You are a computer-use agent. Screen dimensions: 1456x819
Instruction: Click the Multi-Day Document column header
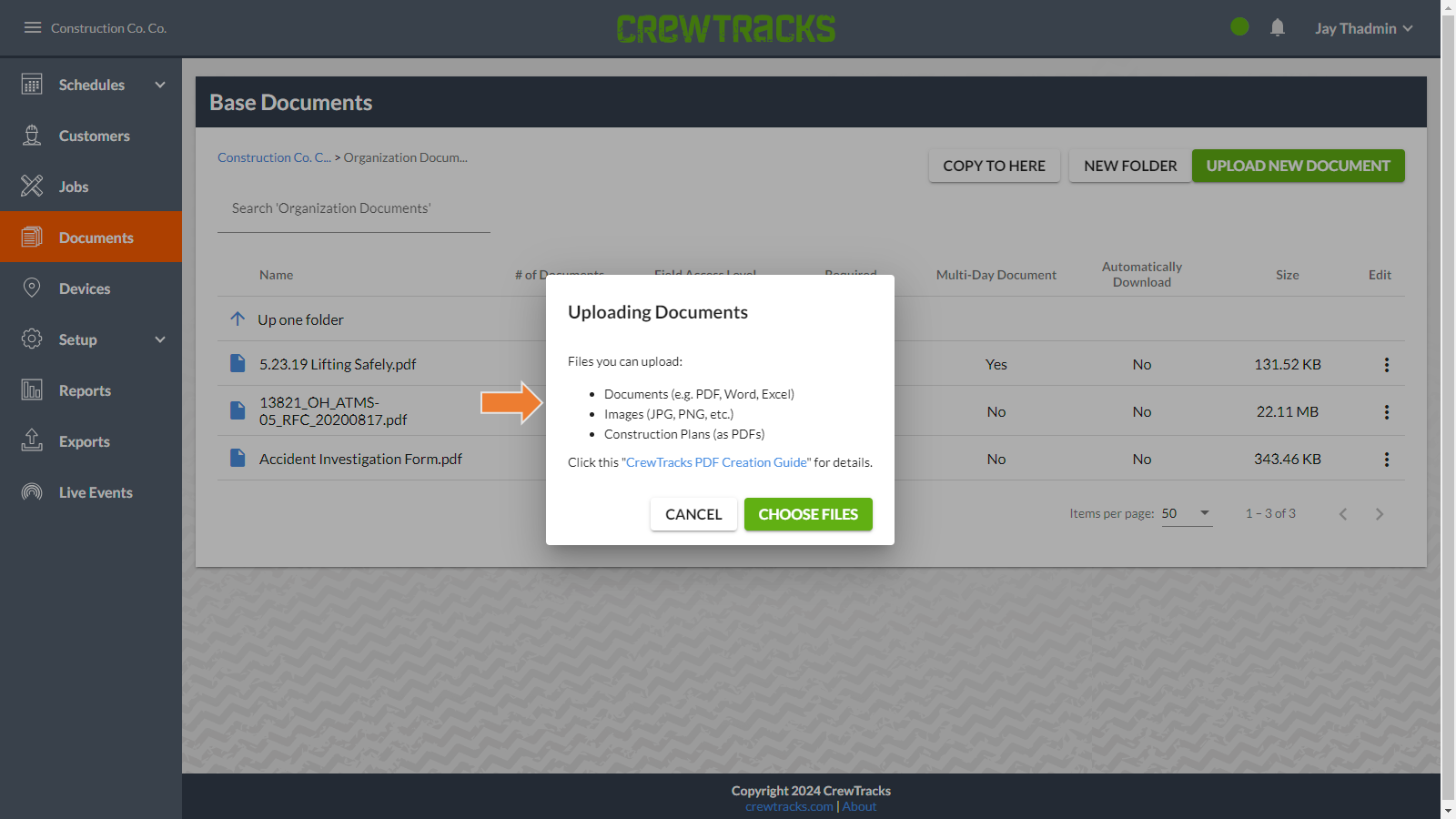(996, 275)
